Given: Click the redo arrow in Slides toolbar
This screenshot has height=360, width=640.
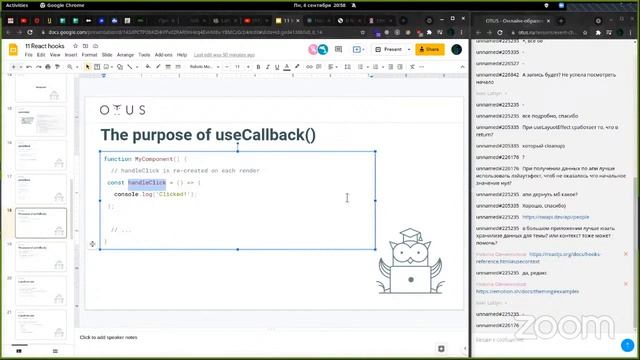Looking at the screenshot, I should [x=38, y=67].
